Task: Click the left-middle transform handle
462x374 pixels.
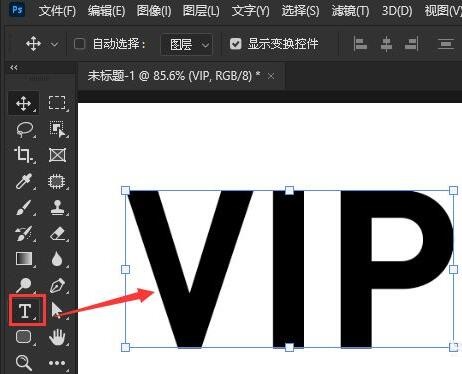Action: 125,269
